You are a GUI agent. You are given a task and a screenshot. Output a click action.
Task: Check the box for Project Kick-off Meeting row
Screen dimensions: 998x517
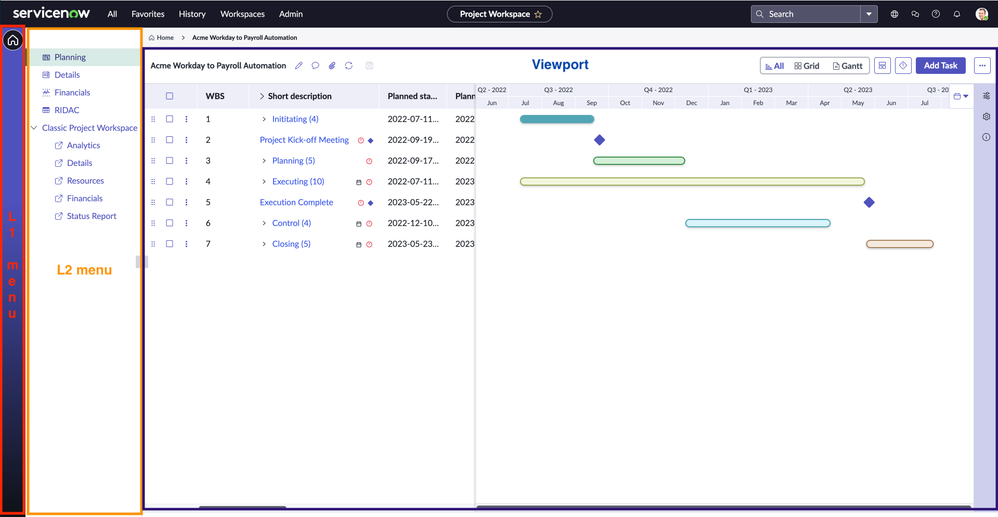[169, 139]
